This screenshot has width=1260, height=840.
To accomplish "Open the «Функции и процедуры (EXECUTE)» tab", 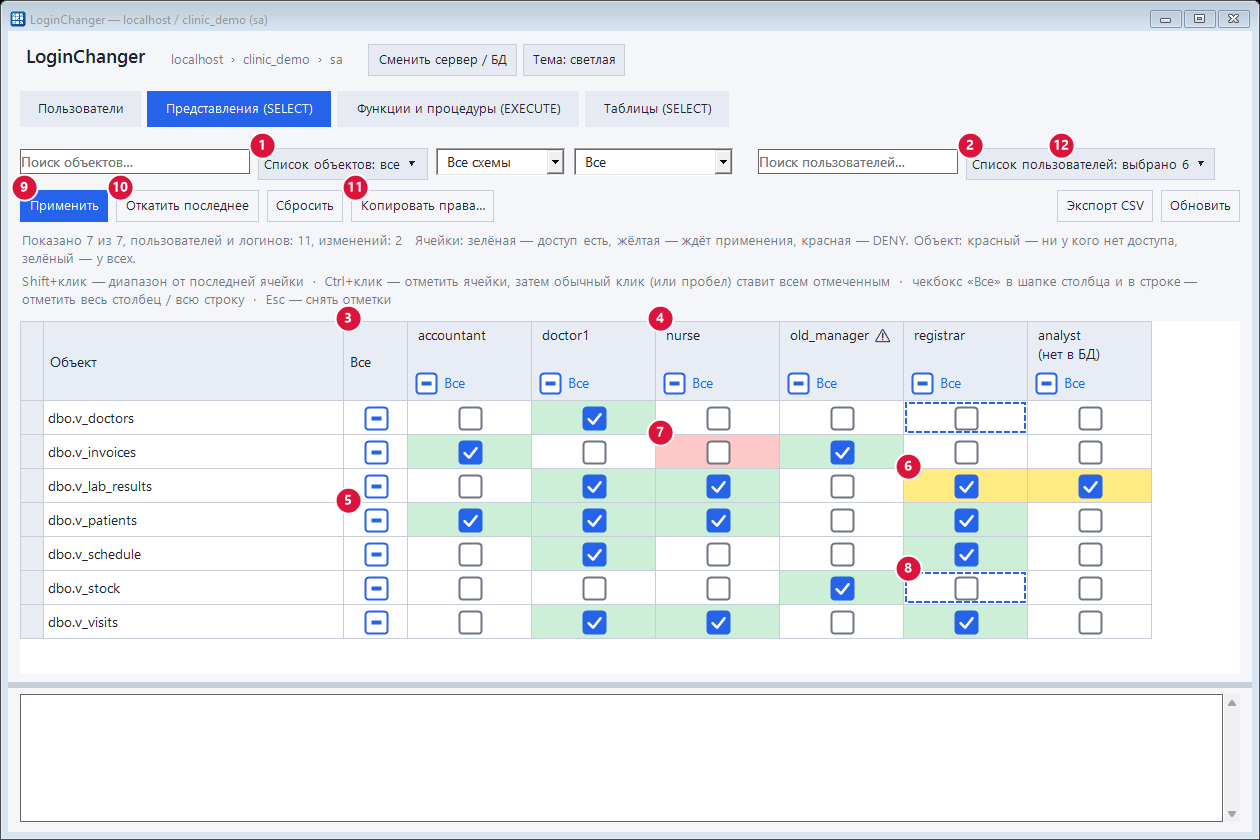I will 458,109.
